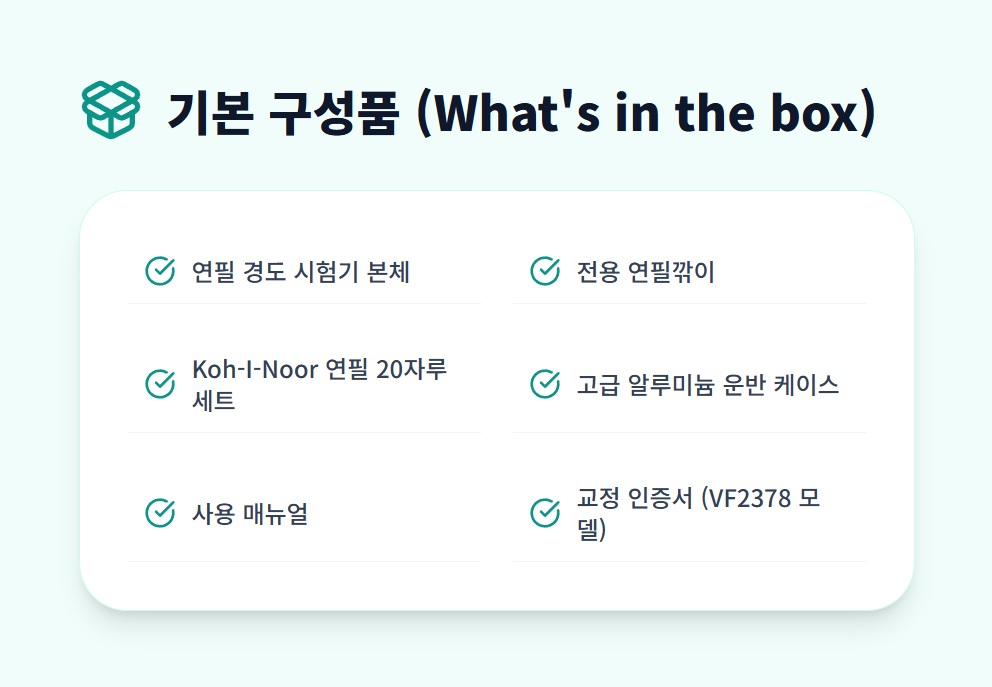The height and width of the screenshot is (687, 992).
Task: Click the divider line below 전용 연필깎이
Action: pos(689,303)
